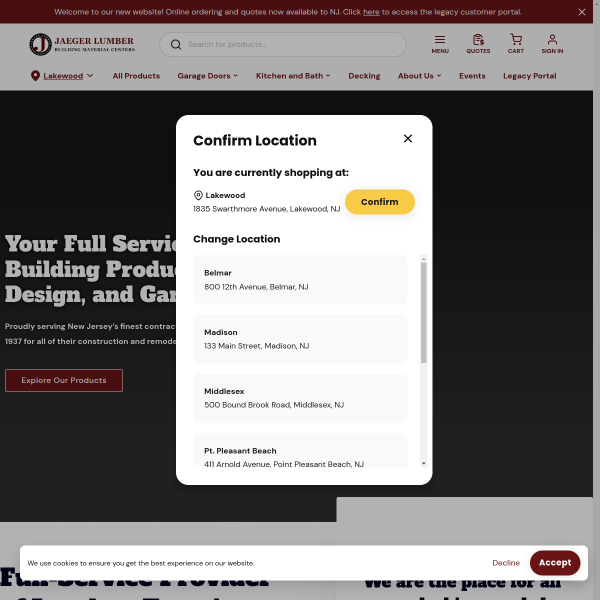Click the Lakewood location pin icon
Image resolution: width=600 pixels, height=600 pixels.
(35, 76)
